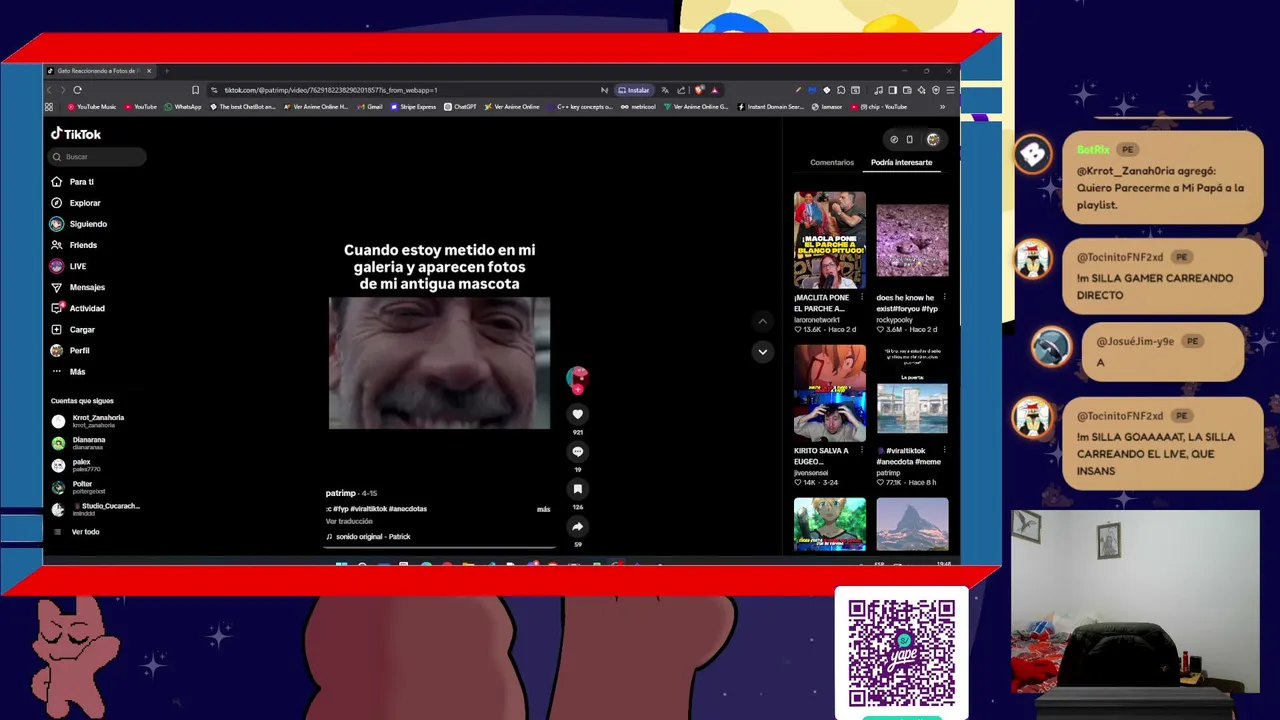Open the video comments bubble icon
The width and height of the screenshot is (1280, 720).
(577, 451)
